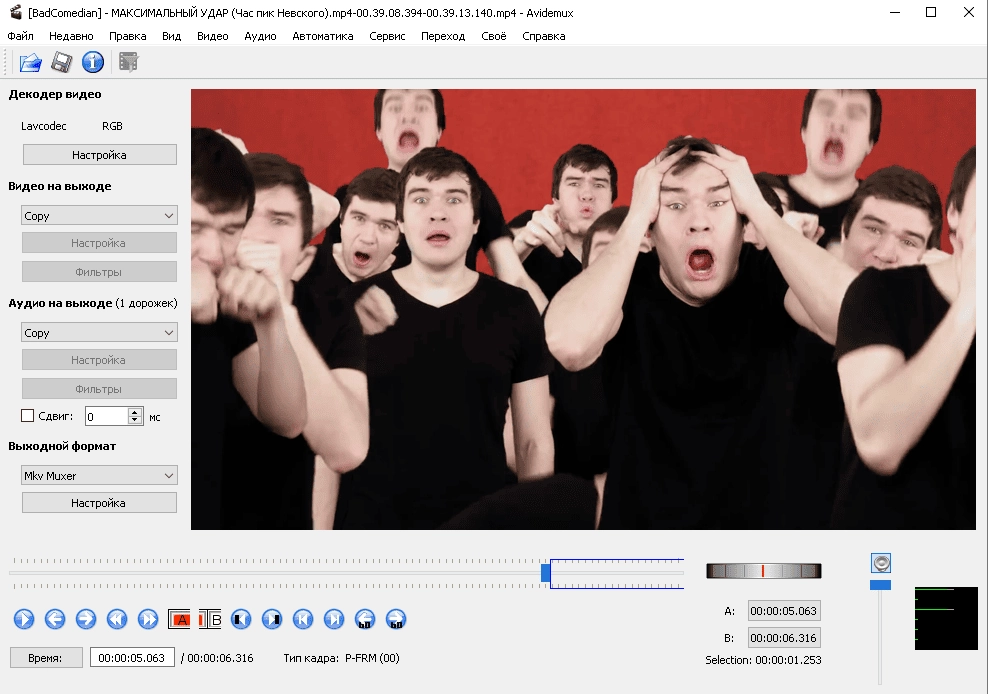This screenshot has width=988, height=694.
Task: Open the Аудио на выходе Copy dropdown
Action: tap(99, 333)
